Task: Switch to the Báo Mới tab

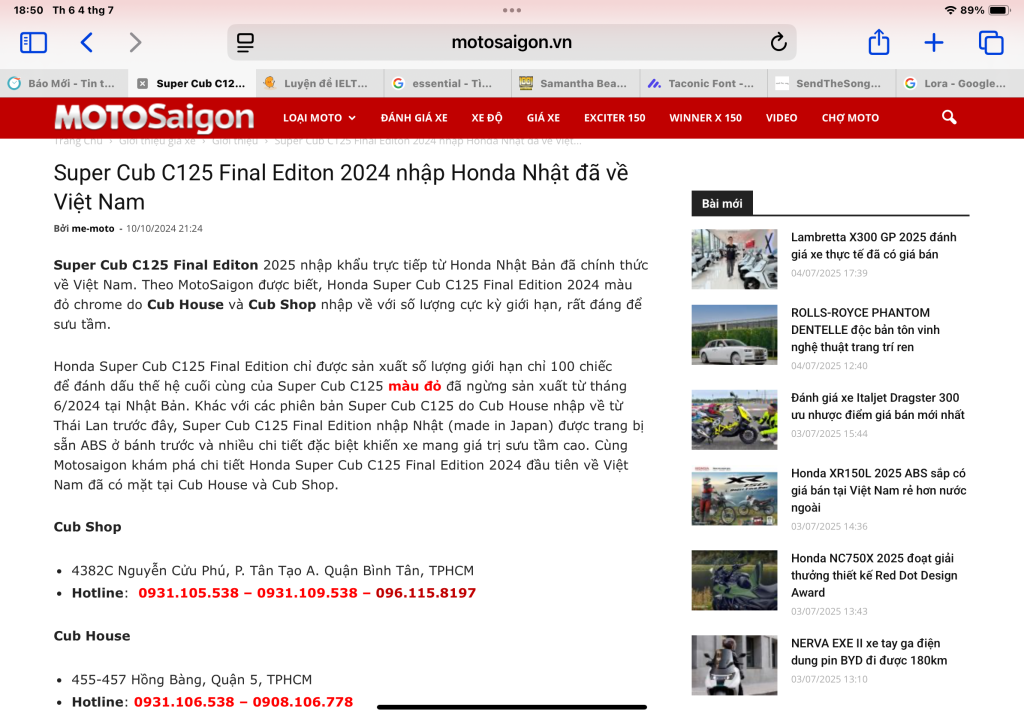Action: pyautogui.click(x=64, y=84)
